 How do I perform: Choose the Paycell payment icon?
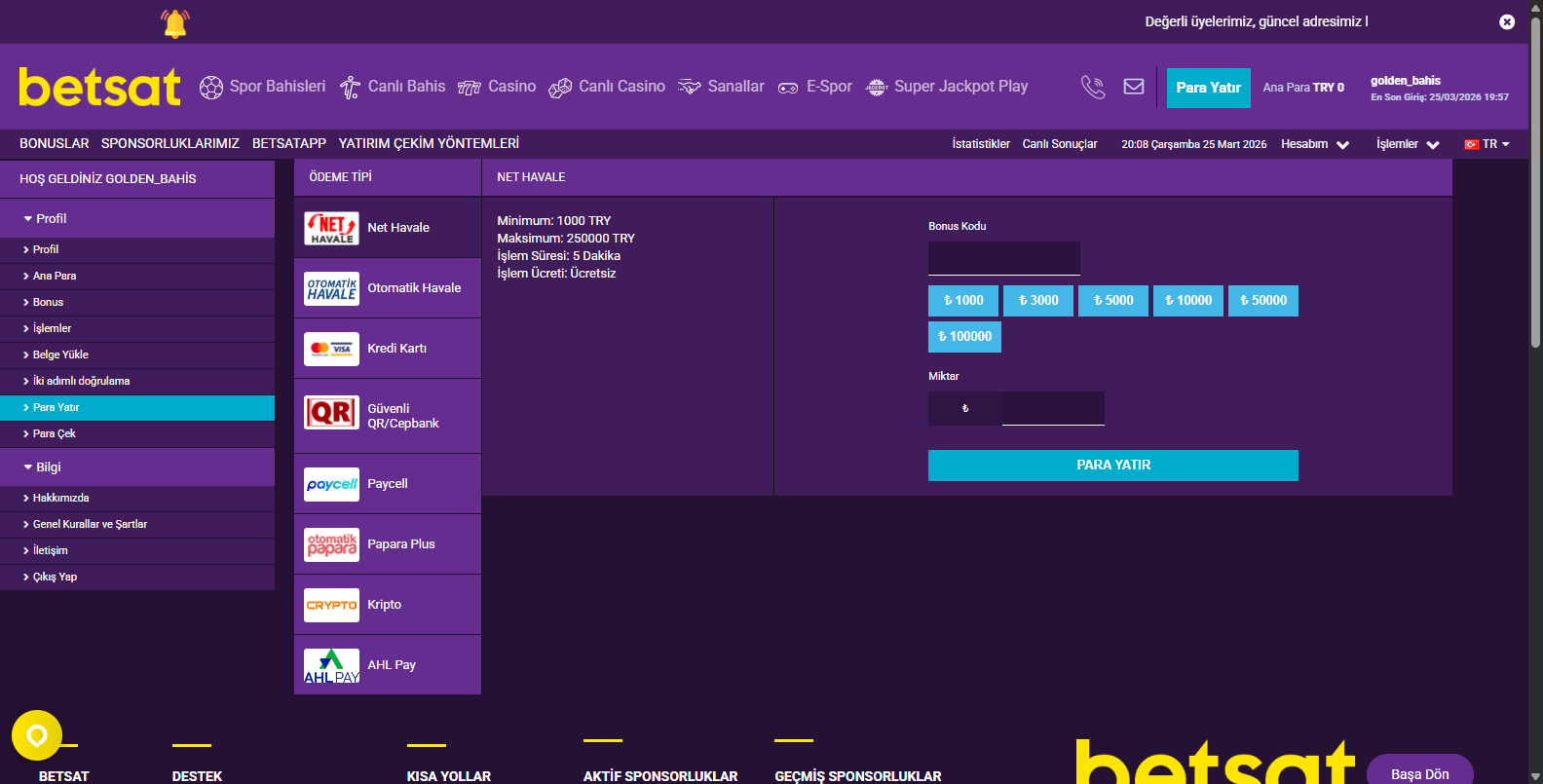point(331,484)
